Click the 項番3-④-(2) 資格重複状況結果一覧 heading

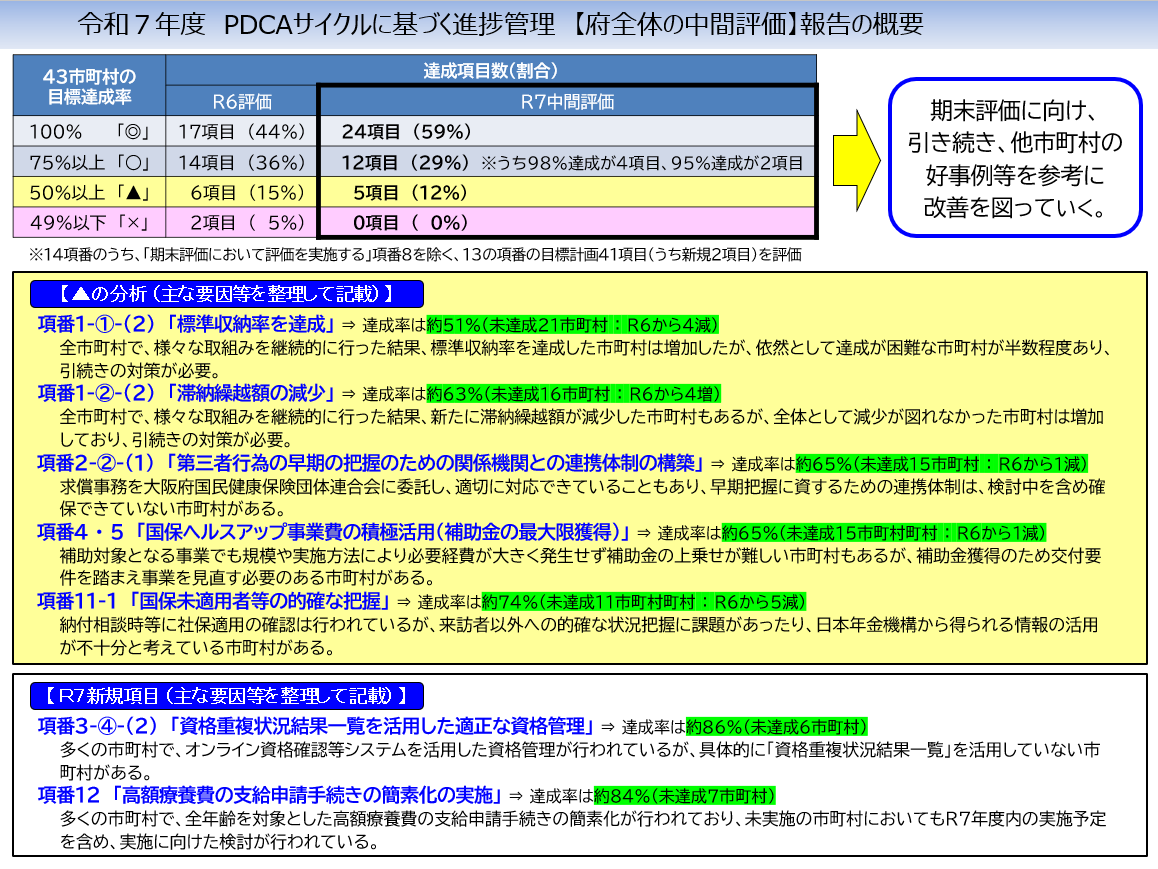[x=316, y=725]
